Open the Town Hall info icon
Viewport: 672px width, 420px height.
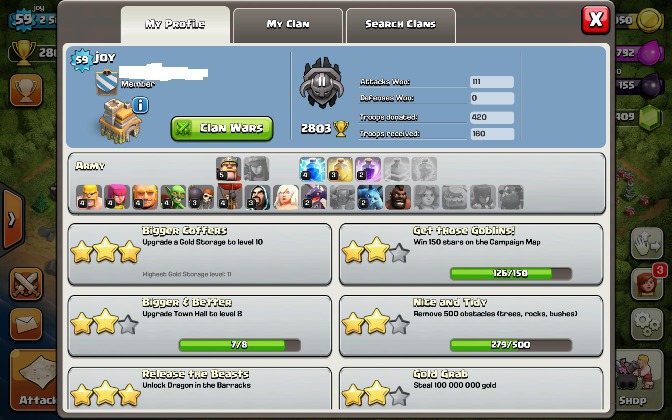[140, 105]
